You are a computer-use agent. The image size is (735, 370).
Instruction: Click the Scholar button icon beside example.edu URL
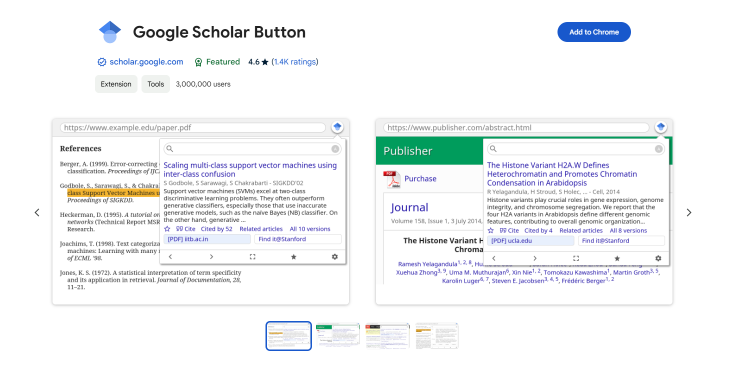click(337, 127)
